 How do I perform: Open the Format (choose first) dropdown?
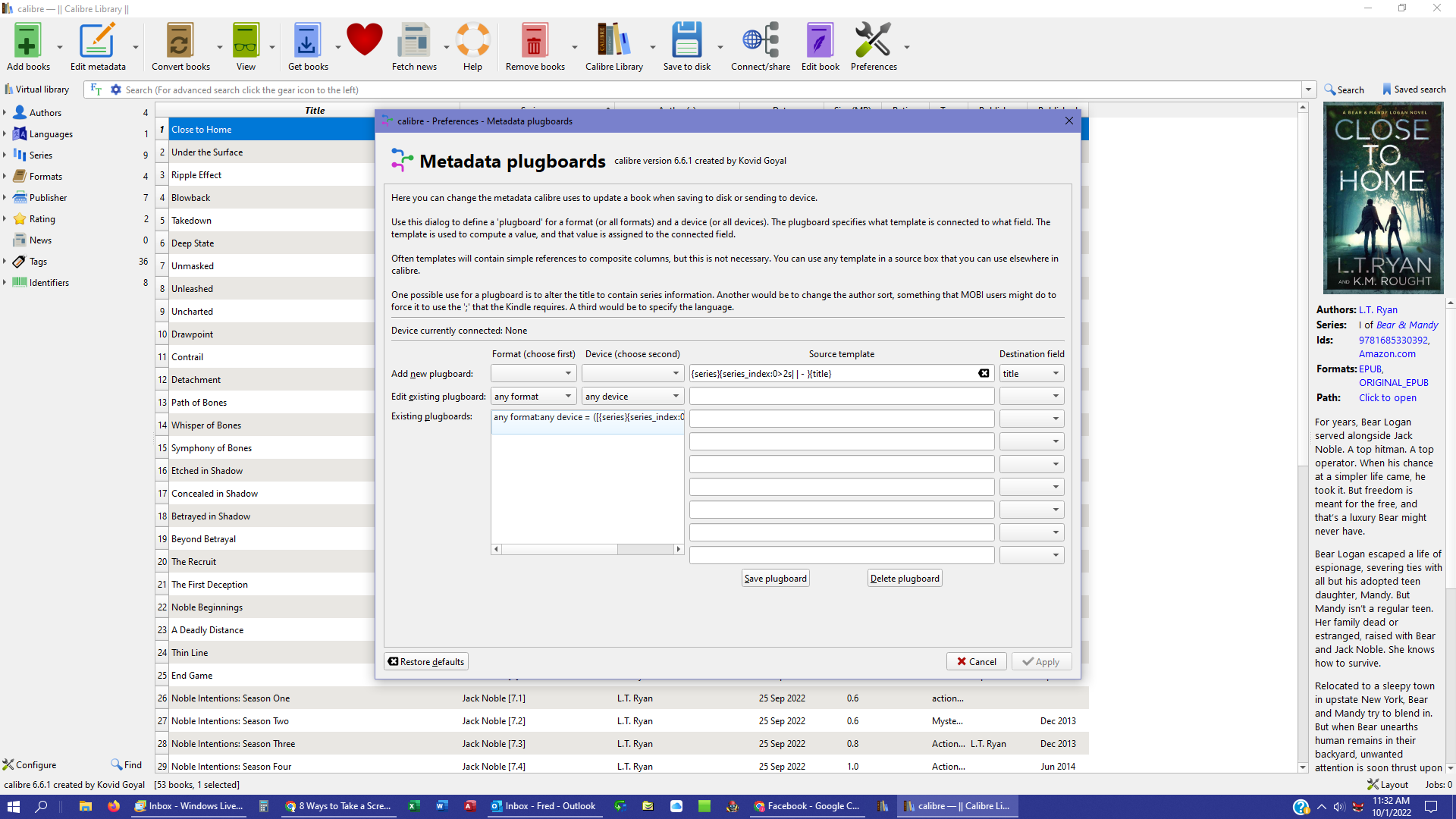click(533, 373)
